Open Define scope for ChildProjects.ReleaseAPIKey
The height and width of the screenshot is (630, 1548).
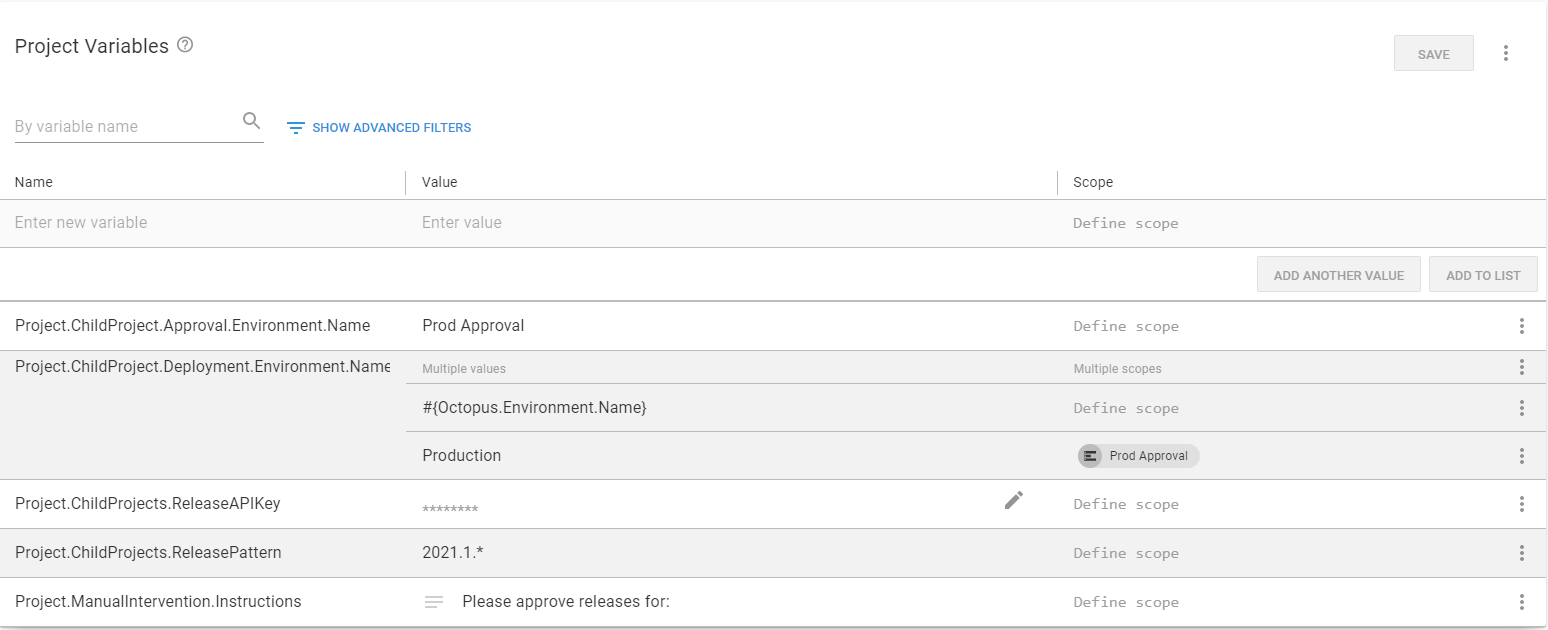pyautogui.click(x=1125, y=503)
